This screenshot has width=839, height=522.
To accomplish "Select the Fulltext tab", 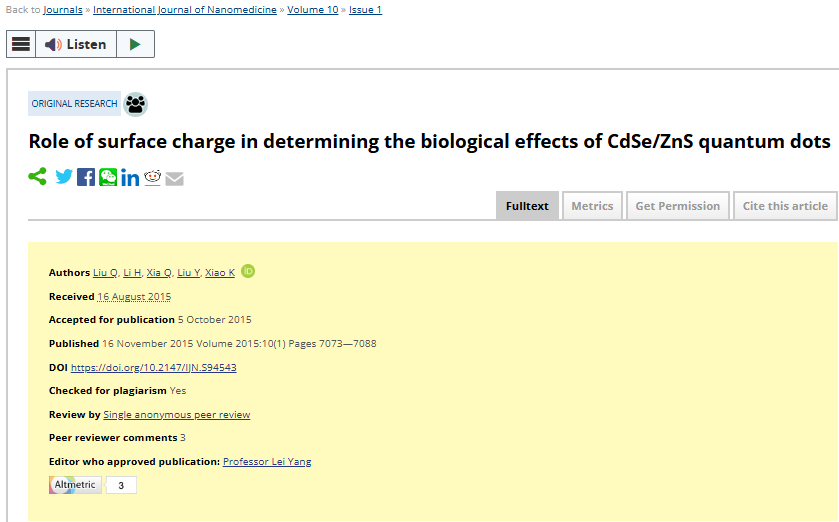I will pyautogui.click(x=527, y=206).
